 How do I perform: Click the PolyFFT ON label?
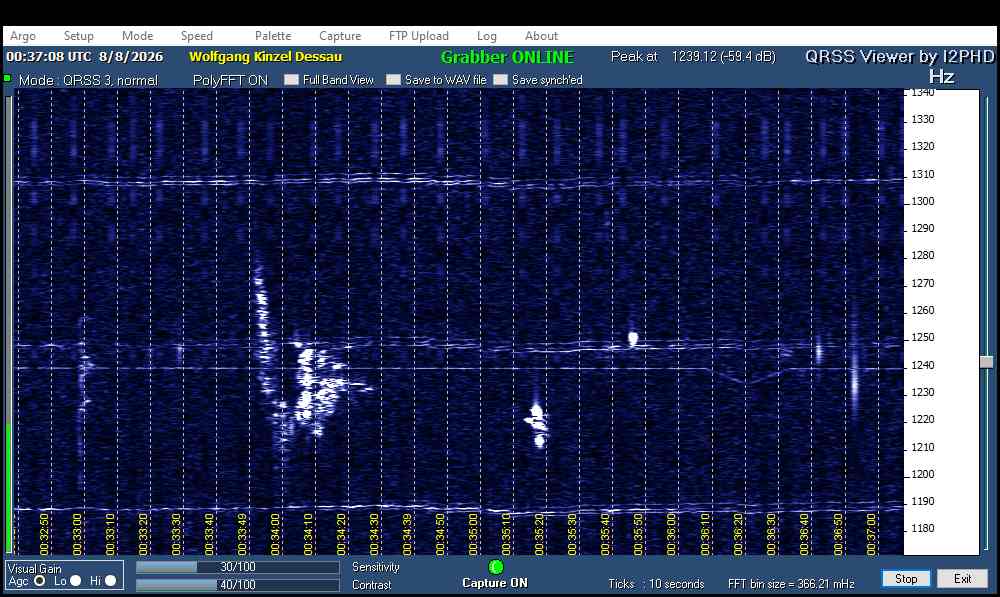point(230,80)
